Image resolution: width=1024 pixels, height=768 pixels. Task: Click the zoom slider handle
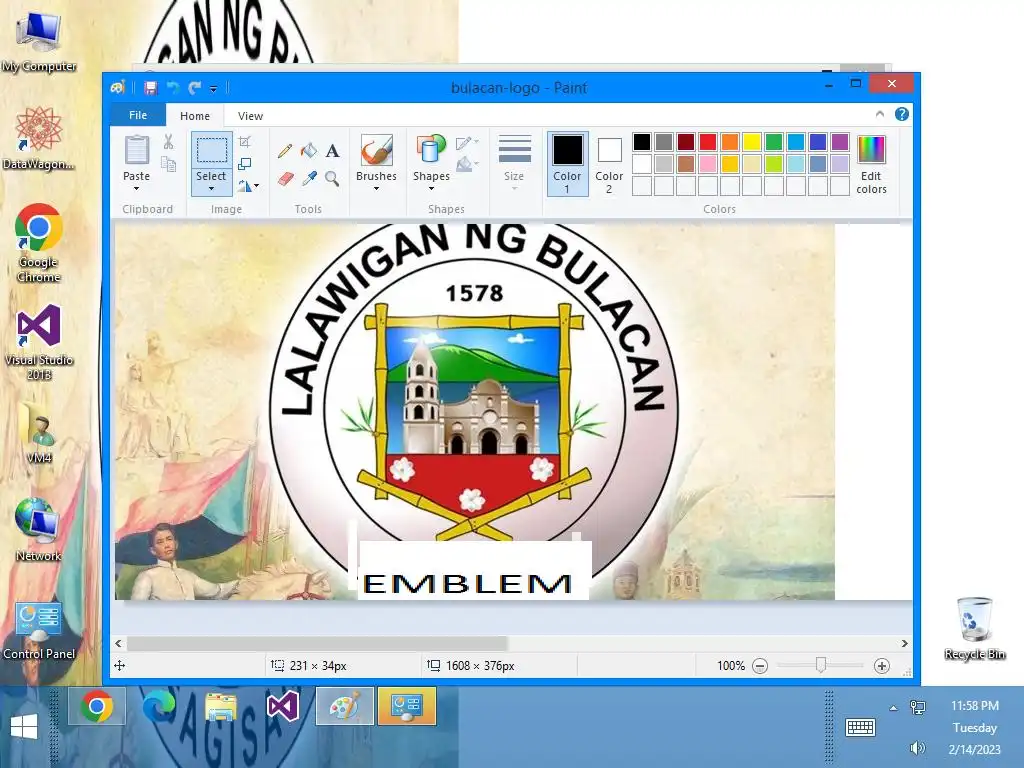click(821, 665)
